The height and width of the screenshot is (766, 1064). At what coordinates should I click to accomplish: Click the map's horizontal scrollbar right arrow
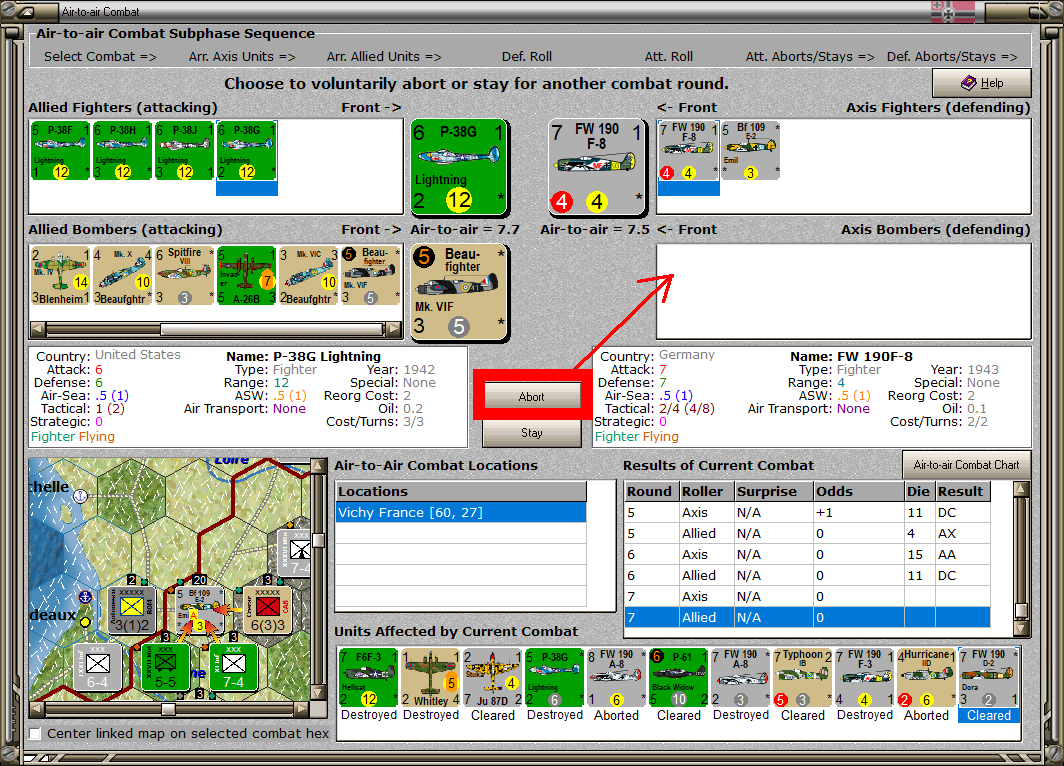click(302, 708)
